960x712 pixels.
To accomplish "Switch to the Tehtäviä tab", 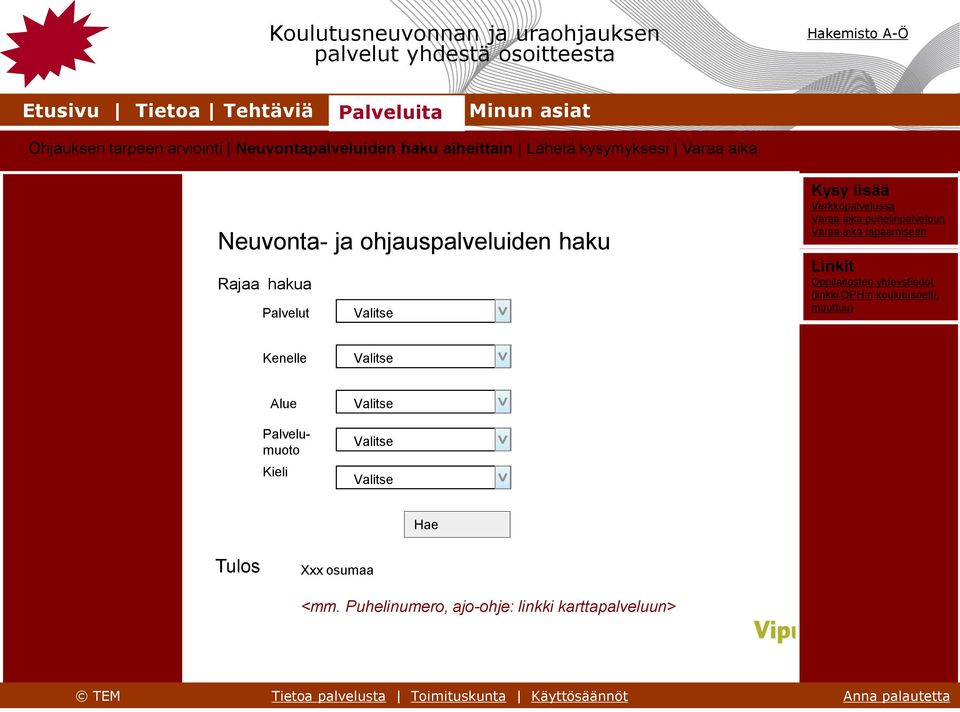I will pos(268,111).
